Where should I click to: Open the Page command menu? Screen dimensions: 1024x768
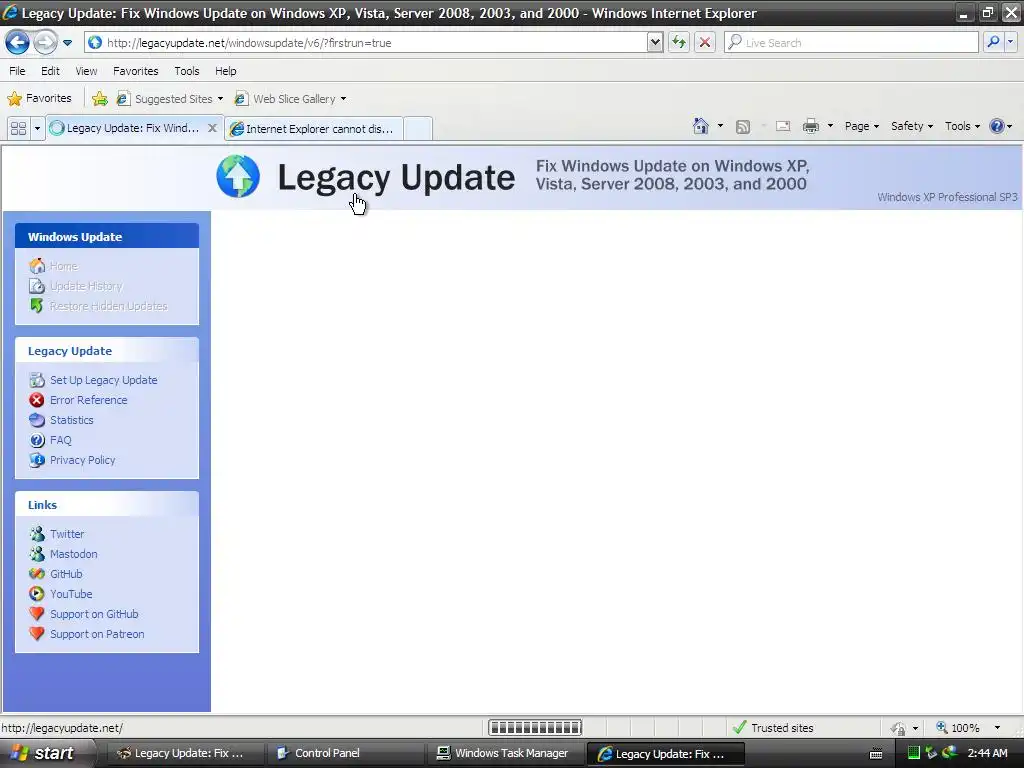[861, 126]
